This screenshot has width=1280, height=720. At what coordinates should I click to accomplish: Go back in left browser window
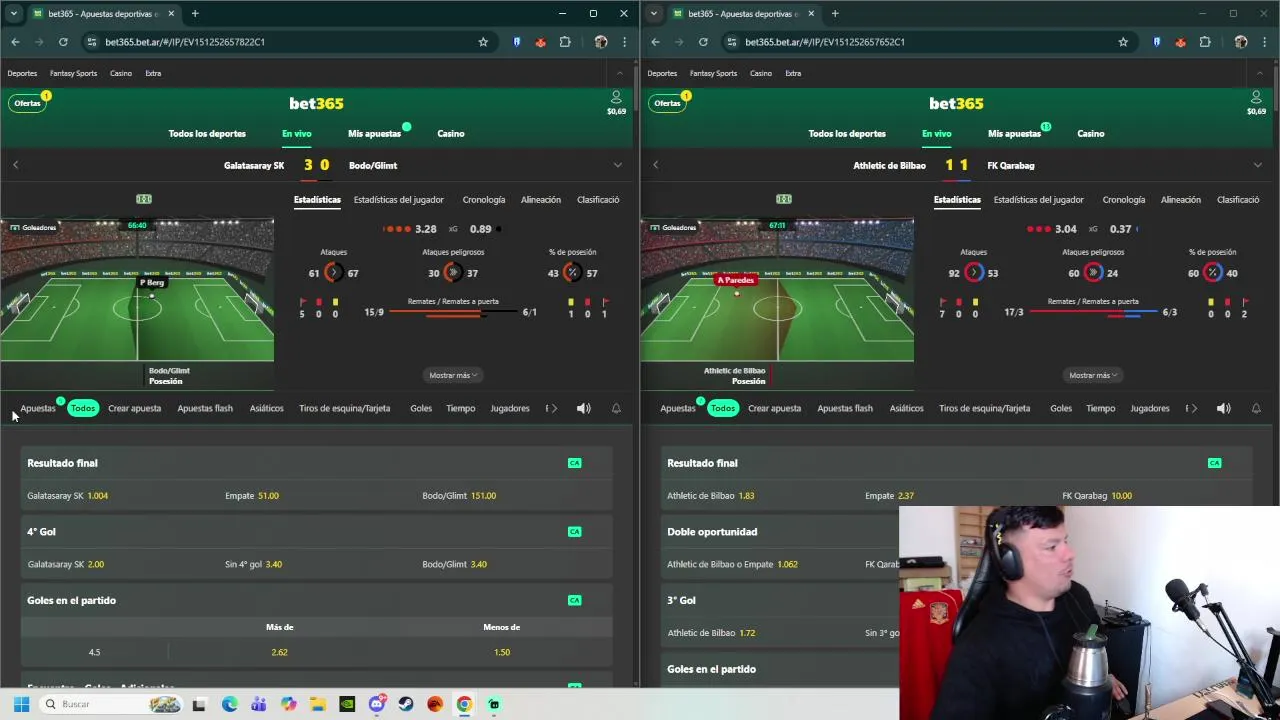[x=15, y=42]
